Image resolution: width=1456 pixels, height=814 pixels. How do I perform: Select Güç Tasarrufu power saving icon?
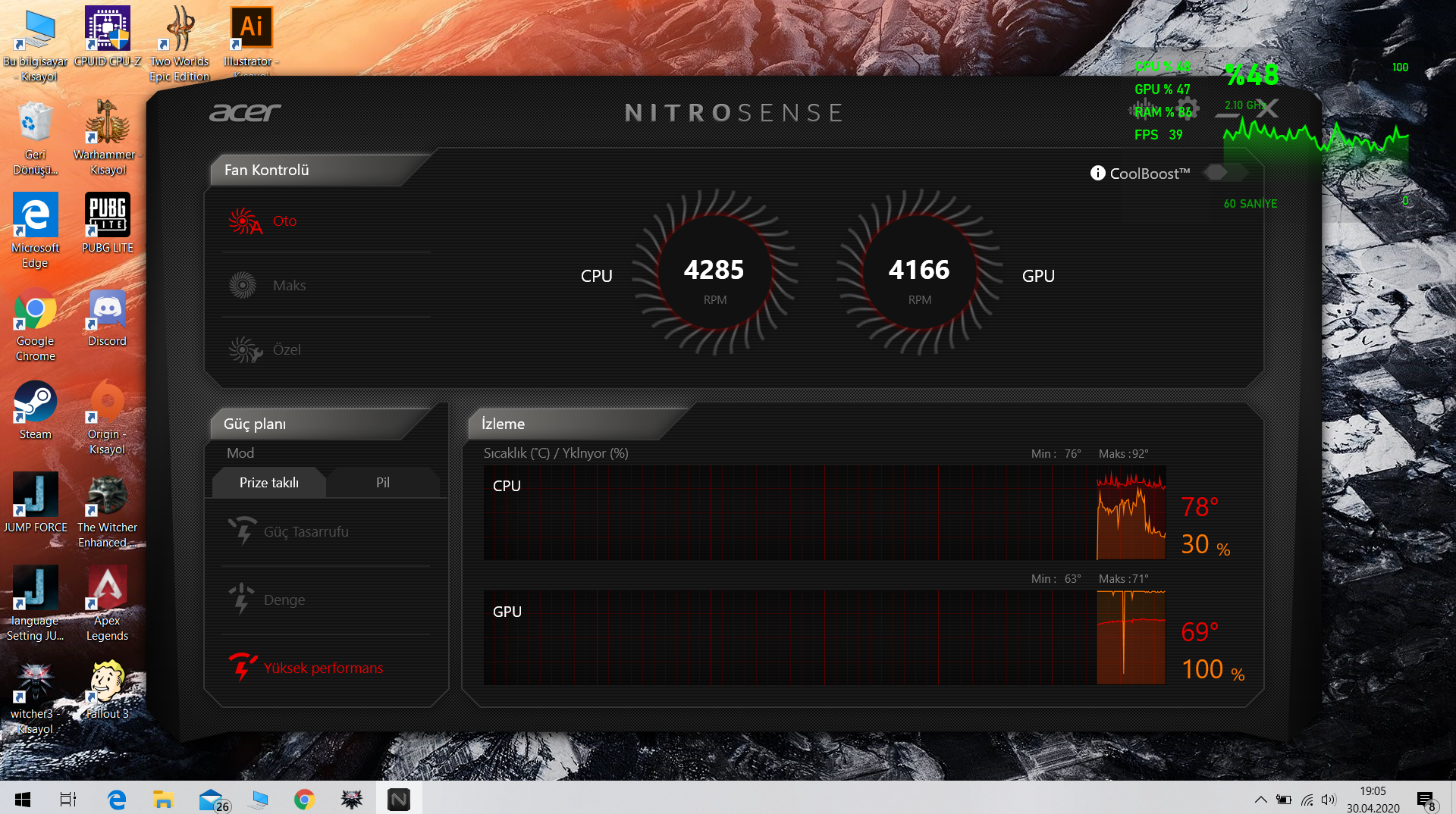coord(243,531)
